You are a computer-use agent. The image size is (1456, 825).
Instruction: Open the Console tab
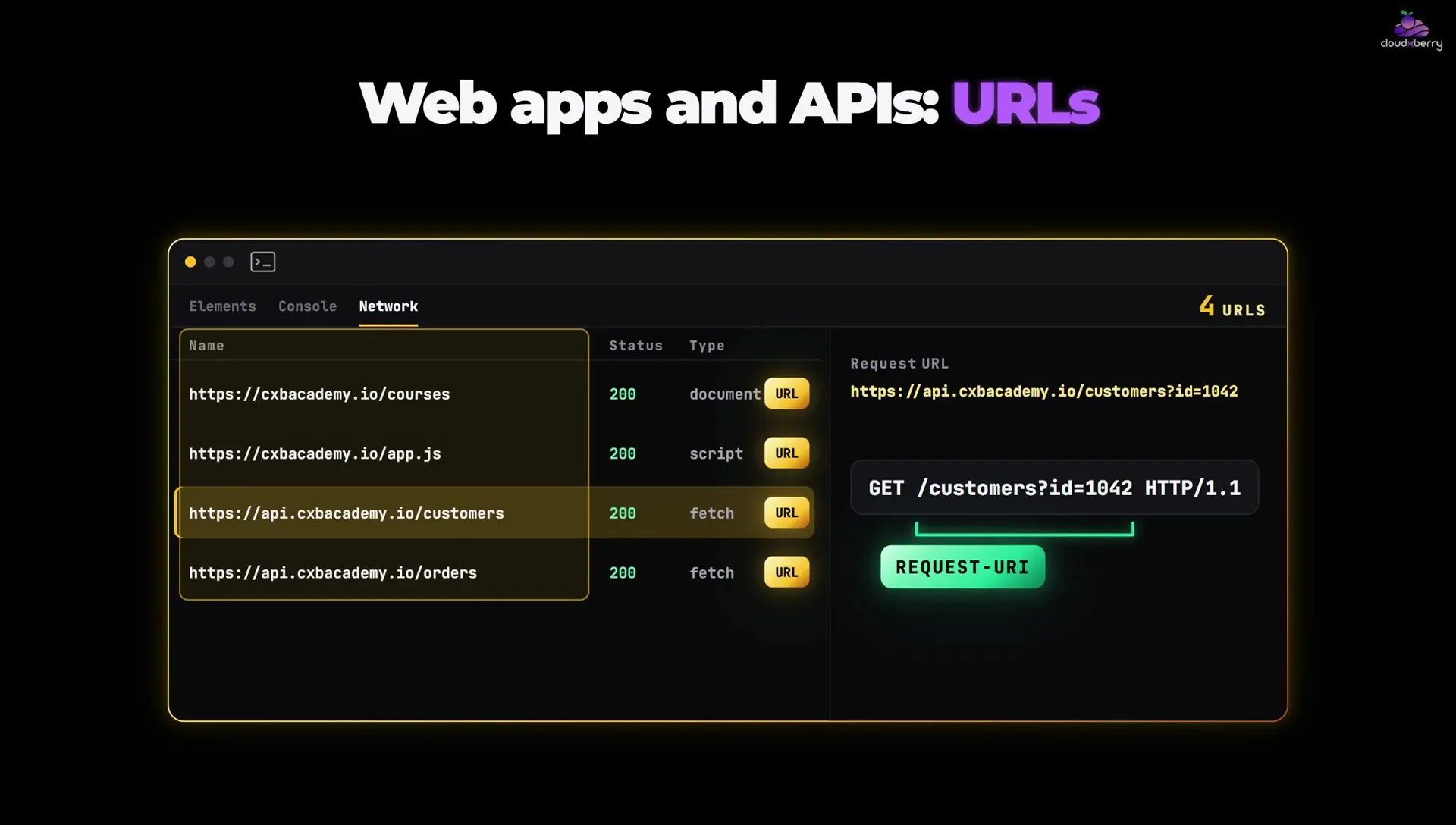pos(307,306)
